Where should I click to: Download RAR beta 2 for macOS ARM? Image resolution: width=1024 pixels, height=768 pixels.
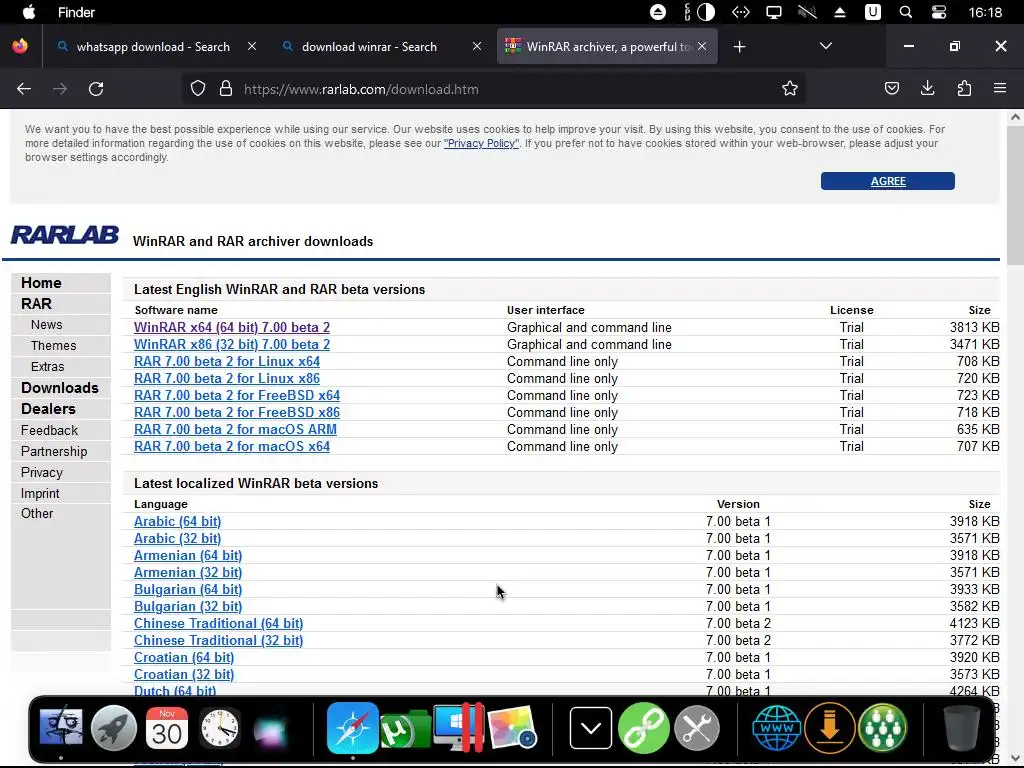point(235,429)
